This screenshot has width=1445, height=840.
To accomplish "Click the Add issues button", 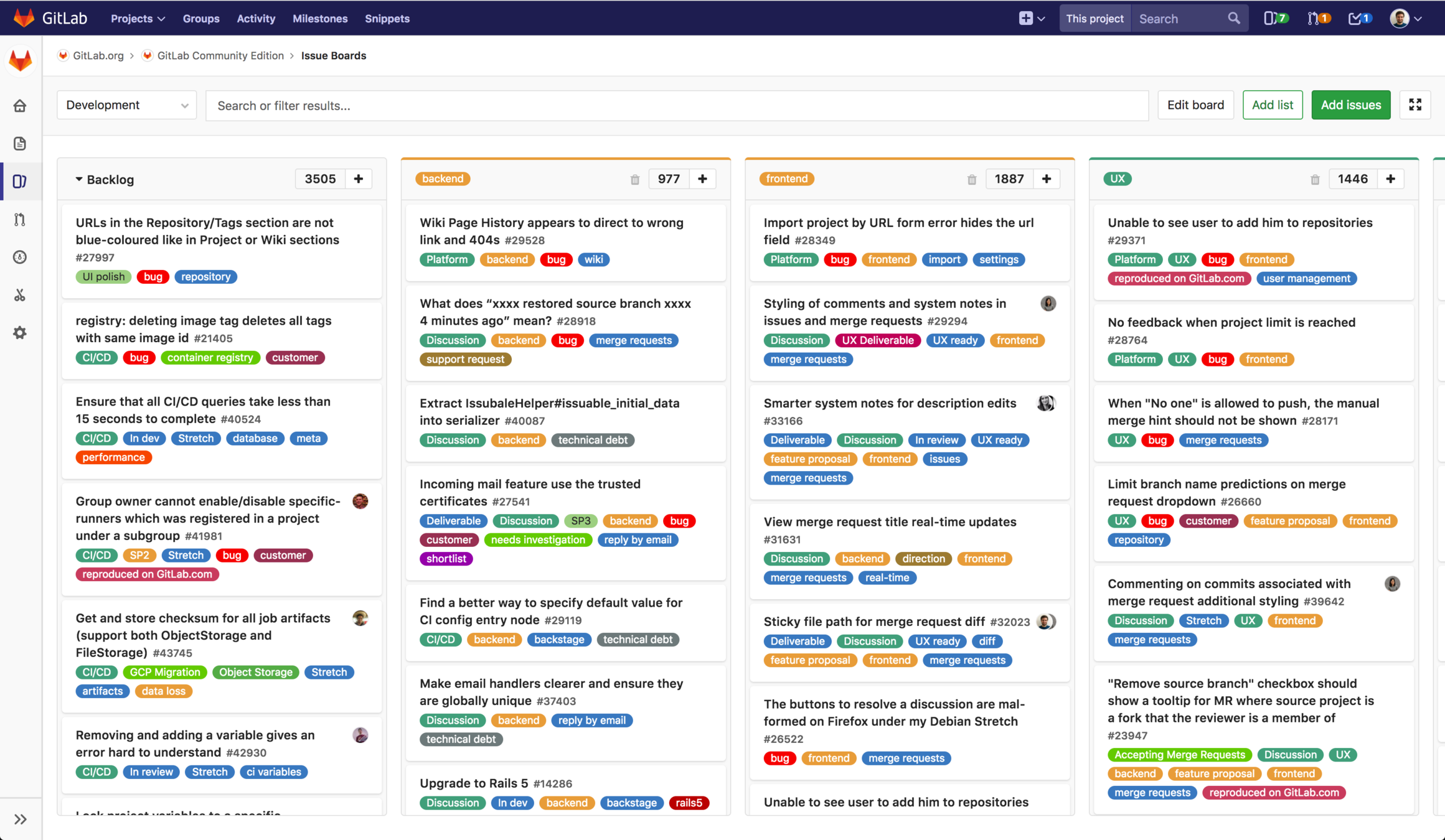I will click(x=1350, y=105).
